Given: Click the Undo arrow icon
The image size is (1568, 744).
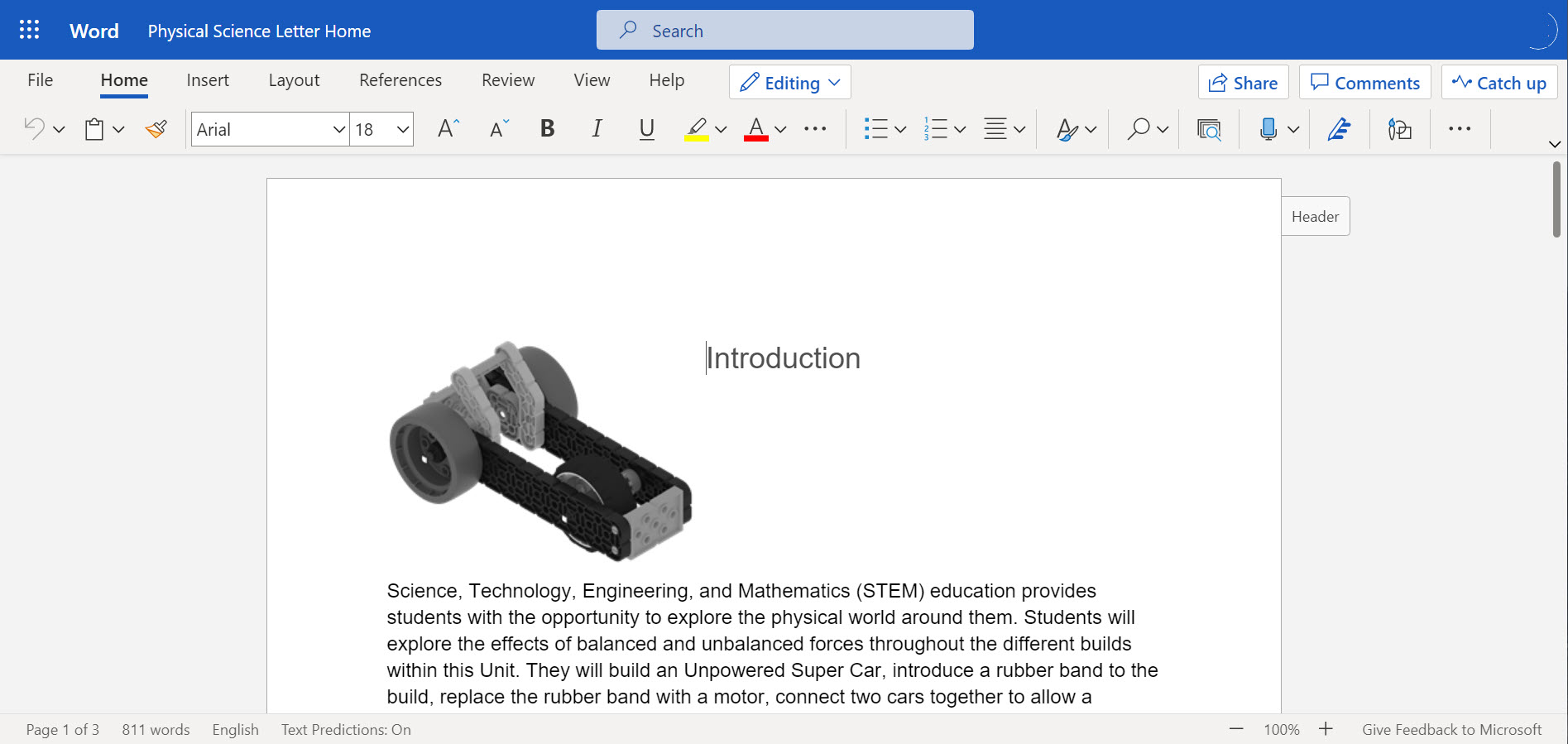Looking at the screenshot, I should pos(34,129).
